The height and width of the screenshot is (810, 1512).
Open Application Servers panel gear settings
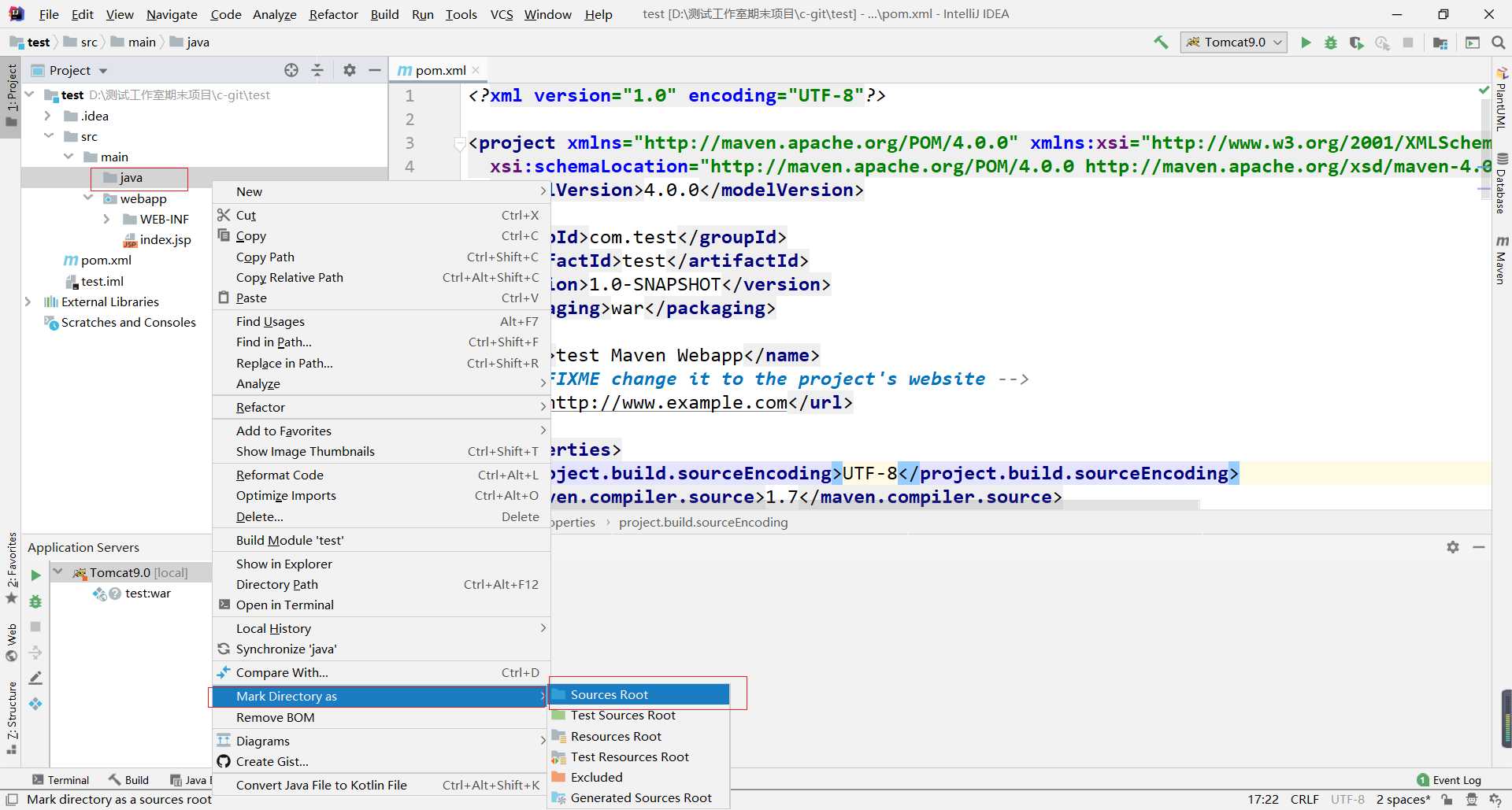coord(1453,547)
